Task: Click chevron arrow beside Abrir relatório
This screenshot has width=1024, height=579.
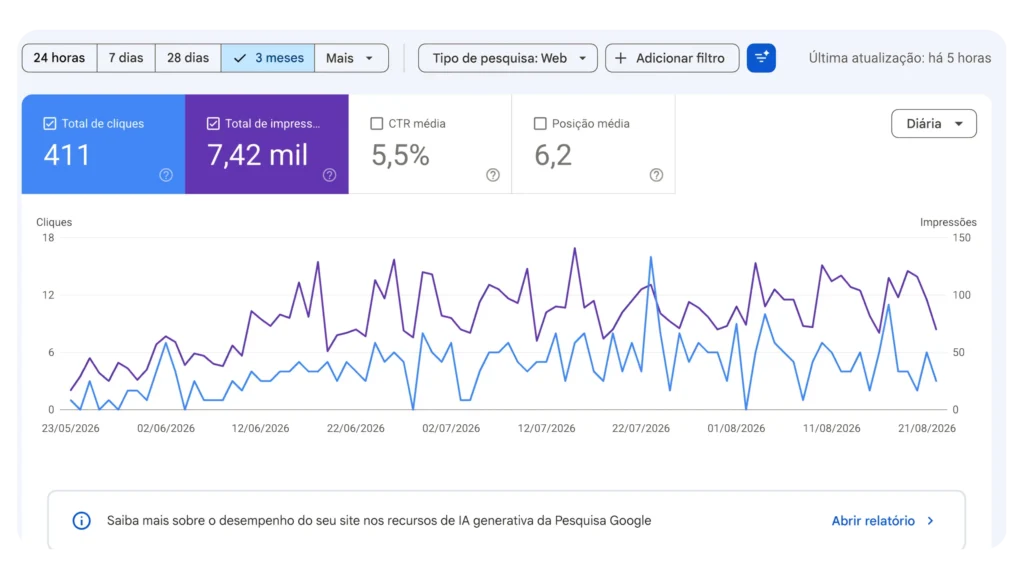Action: (x=931, y=521)
